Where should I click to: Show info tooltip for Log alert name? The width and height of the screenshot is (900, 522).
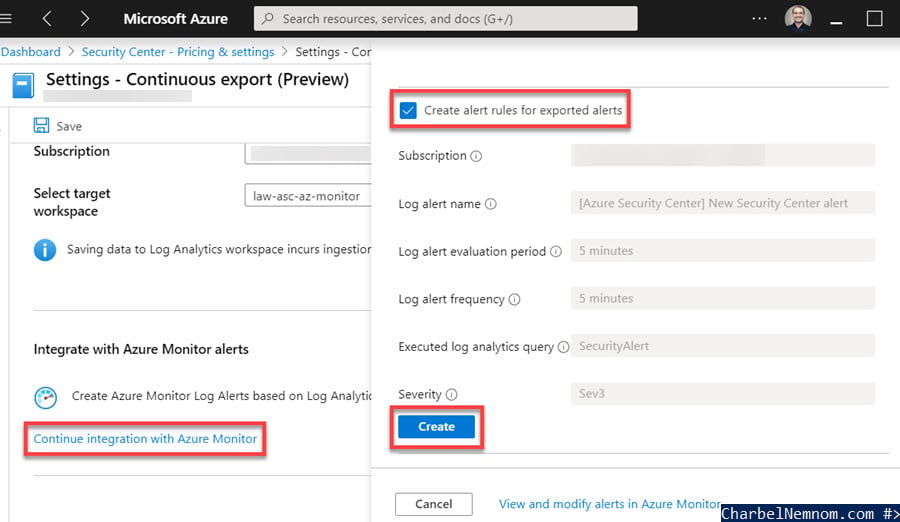pyautogui.click(x=490, y=204)
